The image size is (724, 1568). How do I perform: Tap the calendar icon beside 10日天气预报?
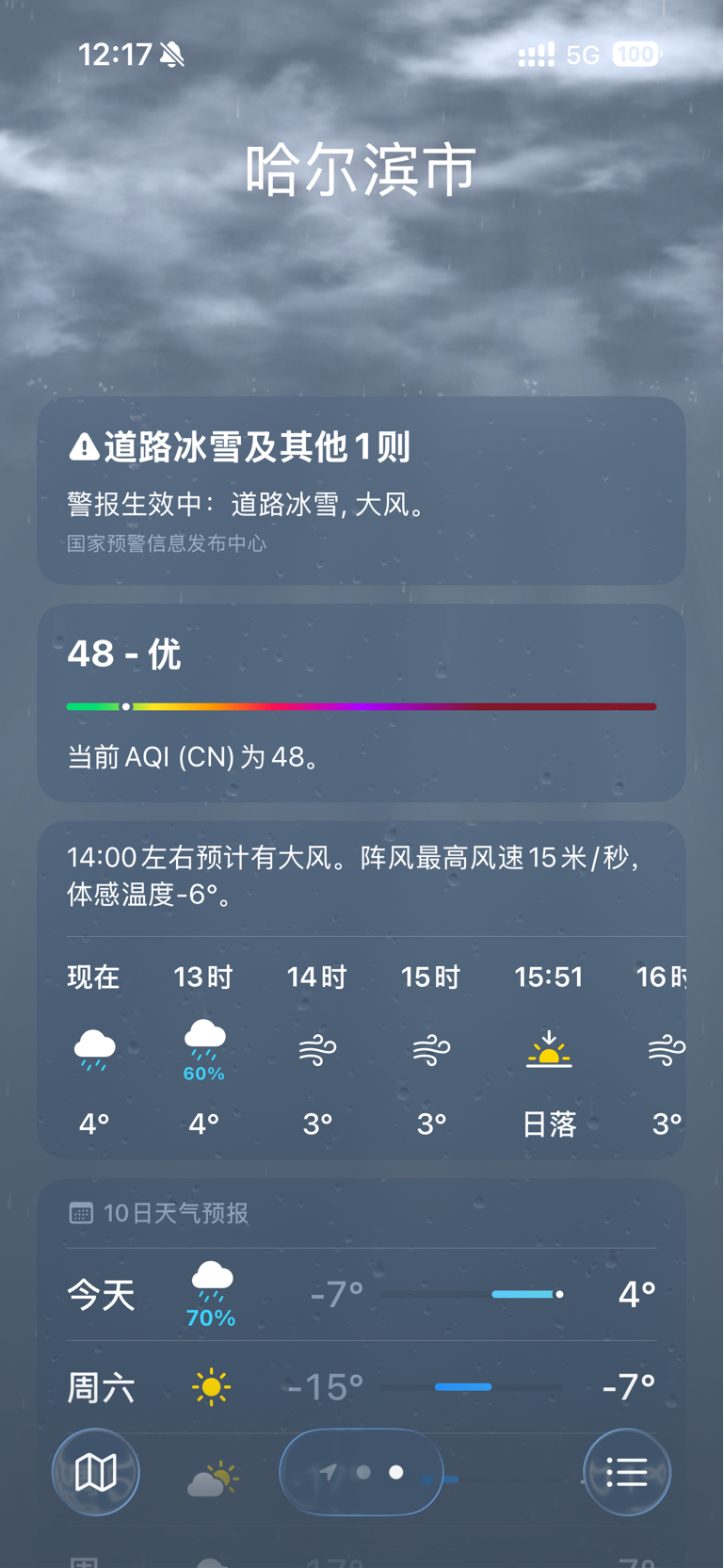tap(81, 1213)
